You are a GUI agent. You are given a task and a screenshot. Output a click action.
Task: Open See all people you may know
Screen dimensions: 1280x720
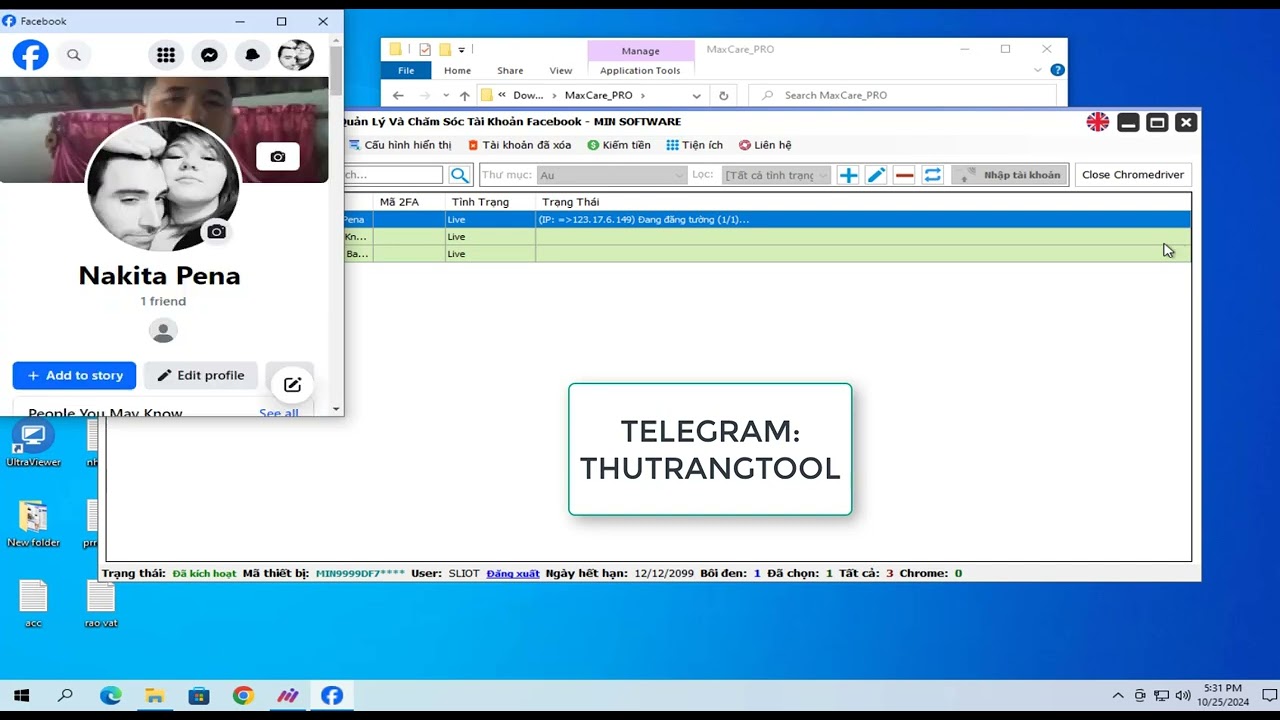tap(279, 412)
